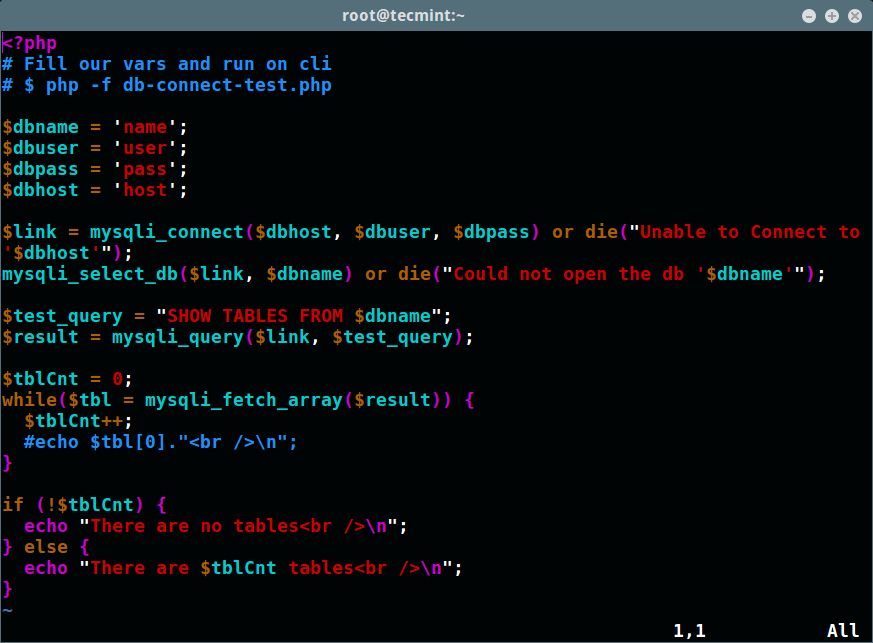Click the $dbuser variable at line start
The width and height of the screenshot is (873, 643).
(x=40, y=148)
